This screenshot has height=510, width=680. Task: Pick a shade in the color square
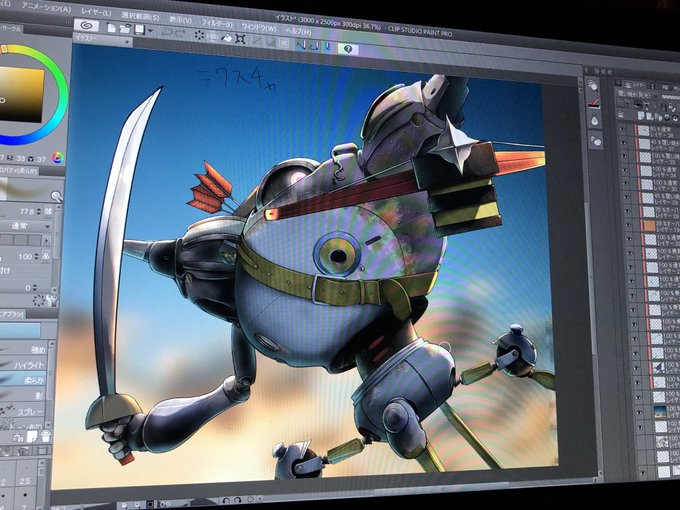tap(21, 93)
